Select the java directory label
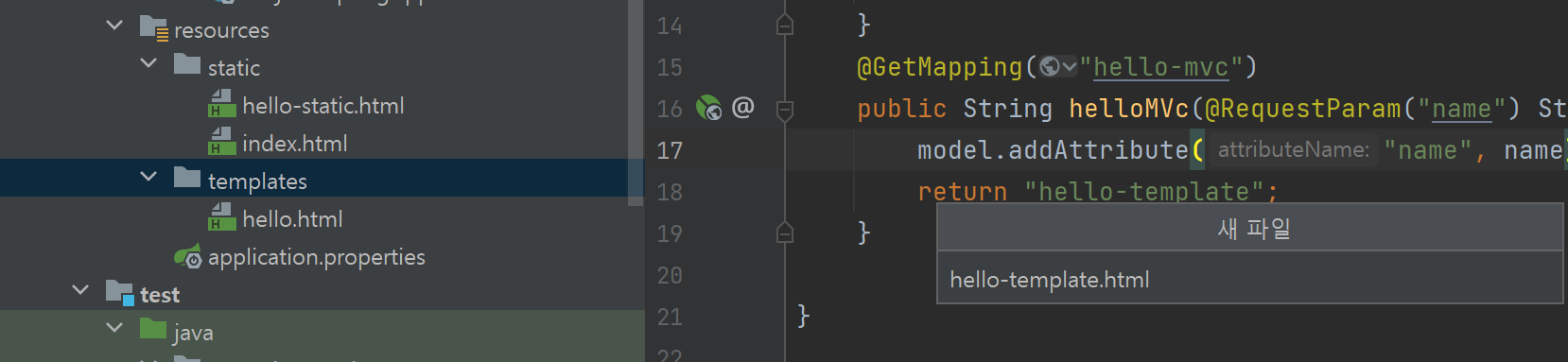The image size is (1568, 362). [x=193, y=333]
